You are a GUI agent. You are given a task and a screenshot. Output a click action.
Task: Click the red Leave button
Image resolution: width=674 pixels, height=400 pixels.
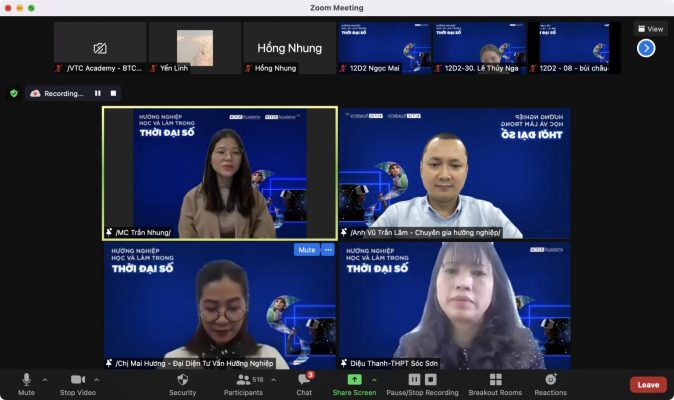coord(647,384)
